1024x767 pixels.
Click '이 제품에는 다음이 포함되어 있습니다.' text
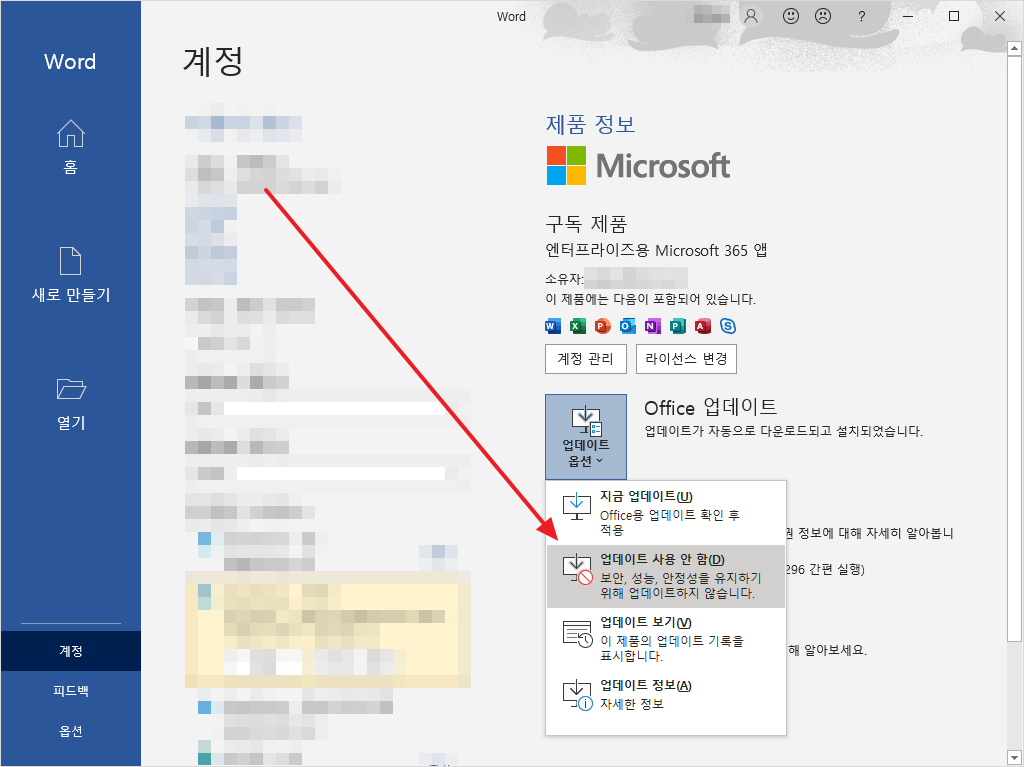coord(650,300)
